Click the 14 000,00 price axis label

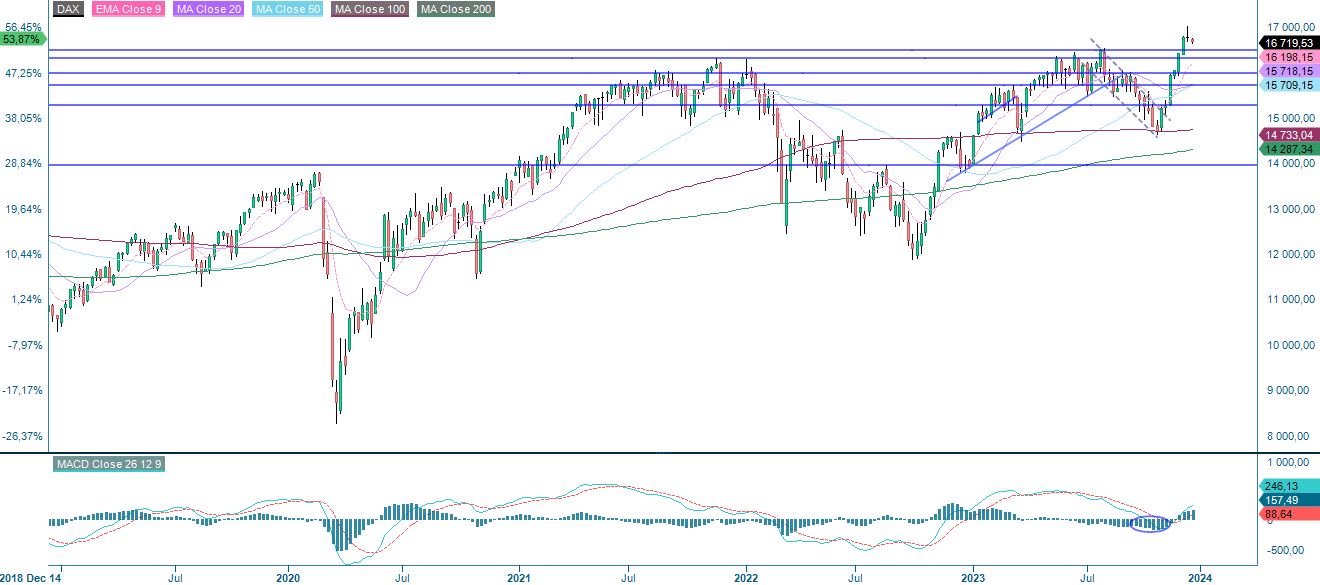click(x=1290, y=164)
